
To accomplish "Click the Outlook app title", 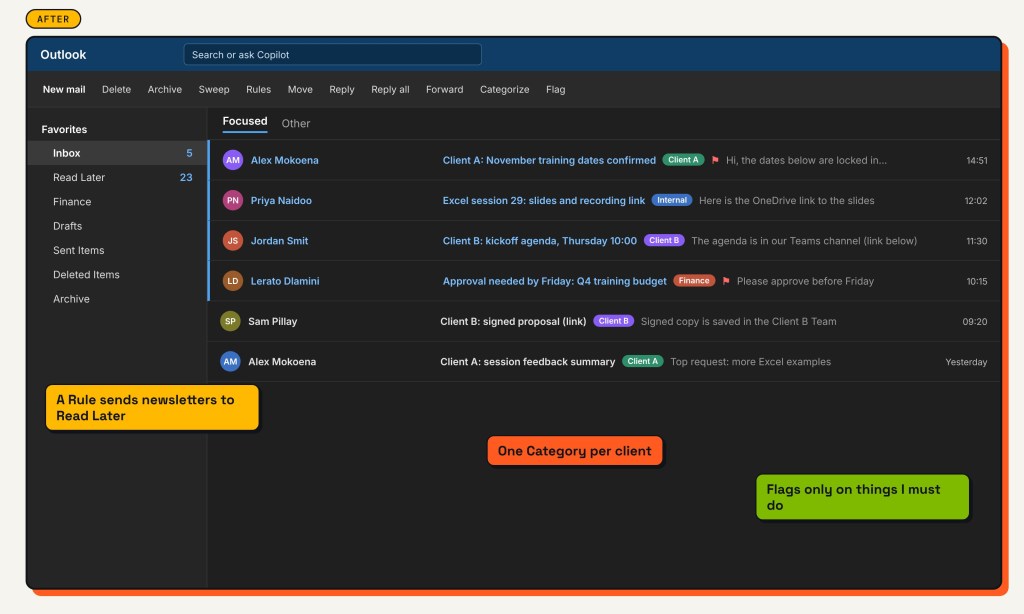I will click(63, 55).
